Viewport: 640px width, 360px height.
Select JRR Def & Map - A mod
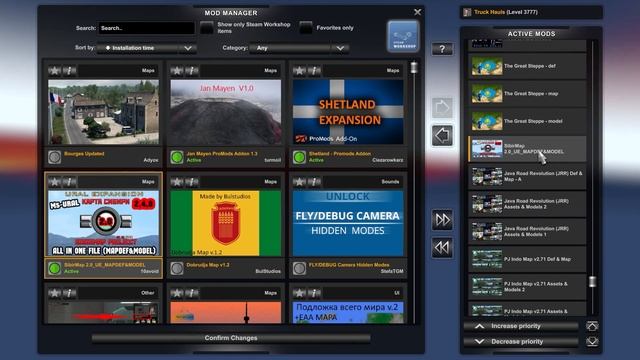coord(527,176)
